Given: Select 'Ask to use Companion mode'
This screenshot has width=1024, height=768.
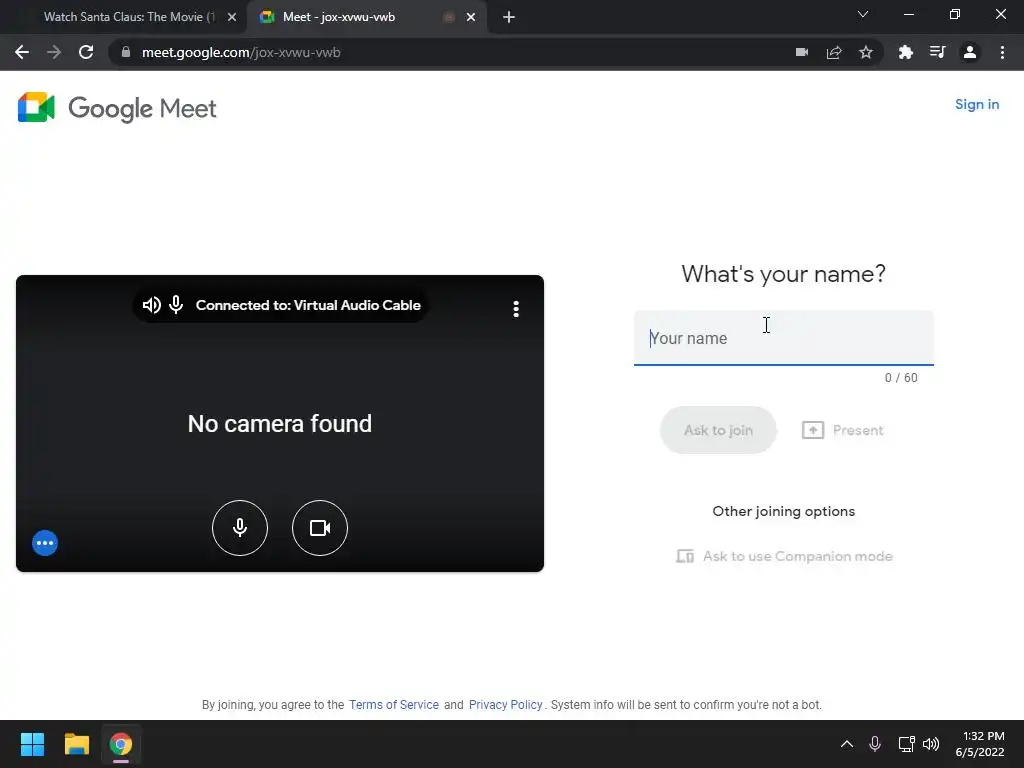Looking at the screenshot, I should (784, 556).
